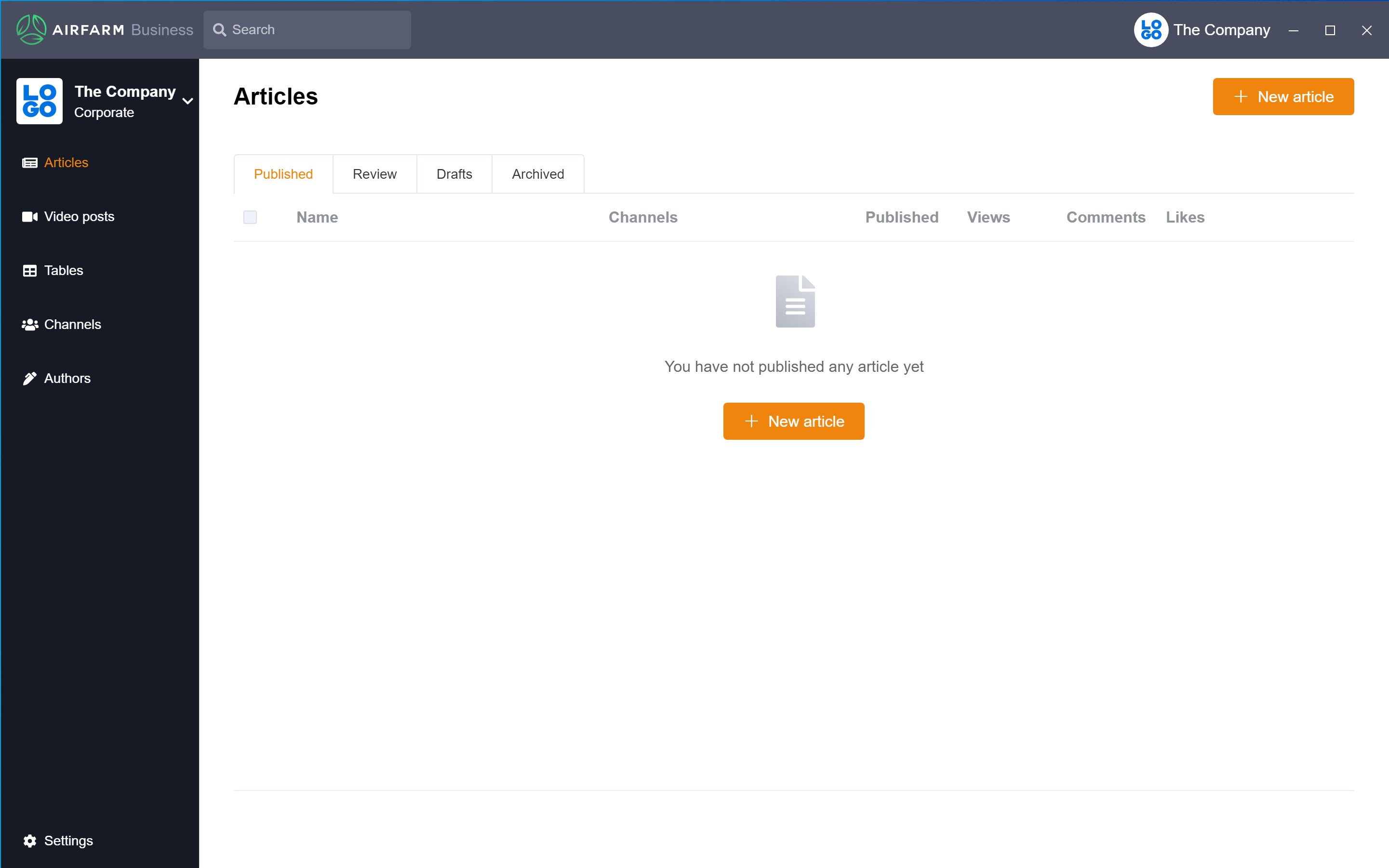
Task: Click the company avatar in title bar
Action: click(1150, 30)
